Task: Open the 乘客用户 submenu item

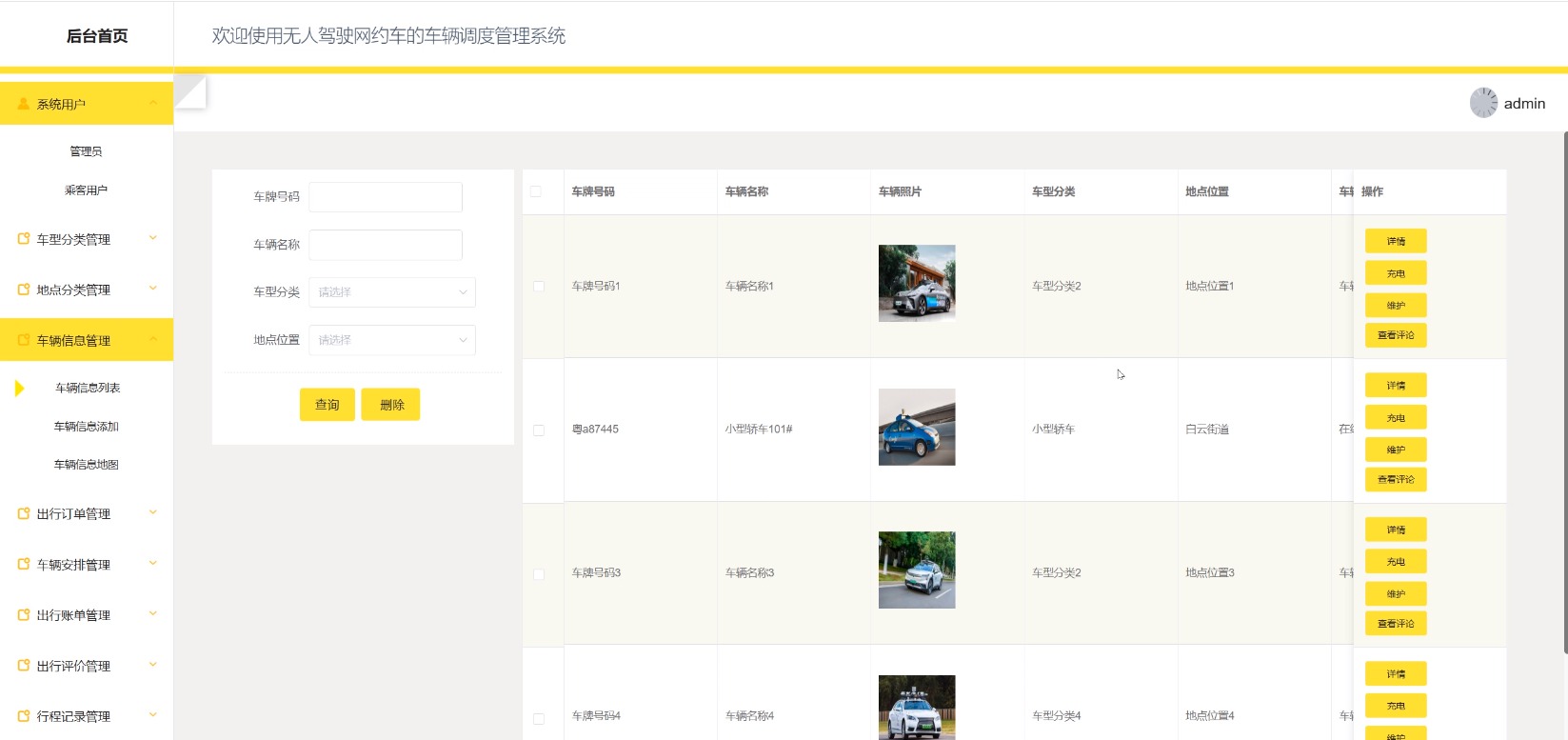Action: pos(86,190)
